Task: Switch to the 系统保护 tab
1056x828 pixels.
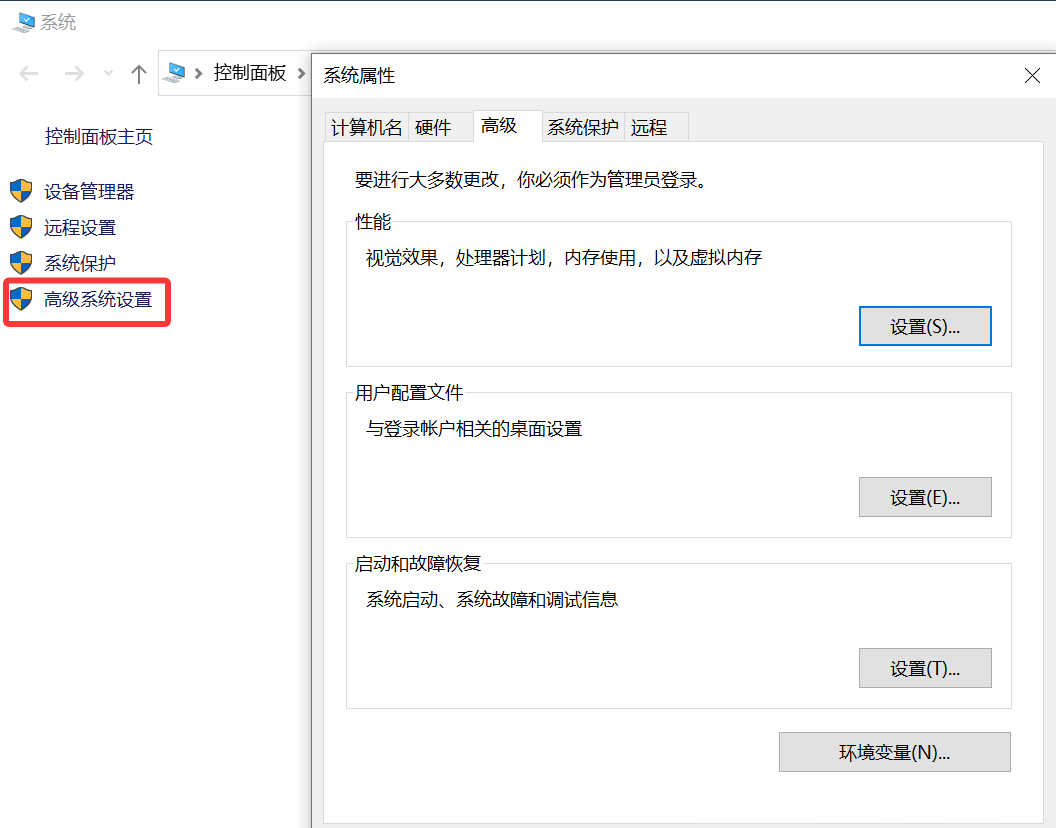Action: click(x=582, y=126)
